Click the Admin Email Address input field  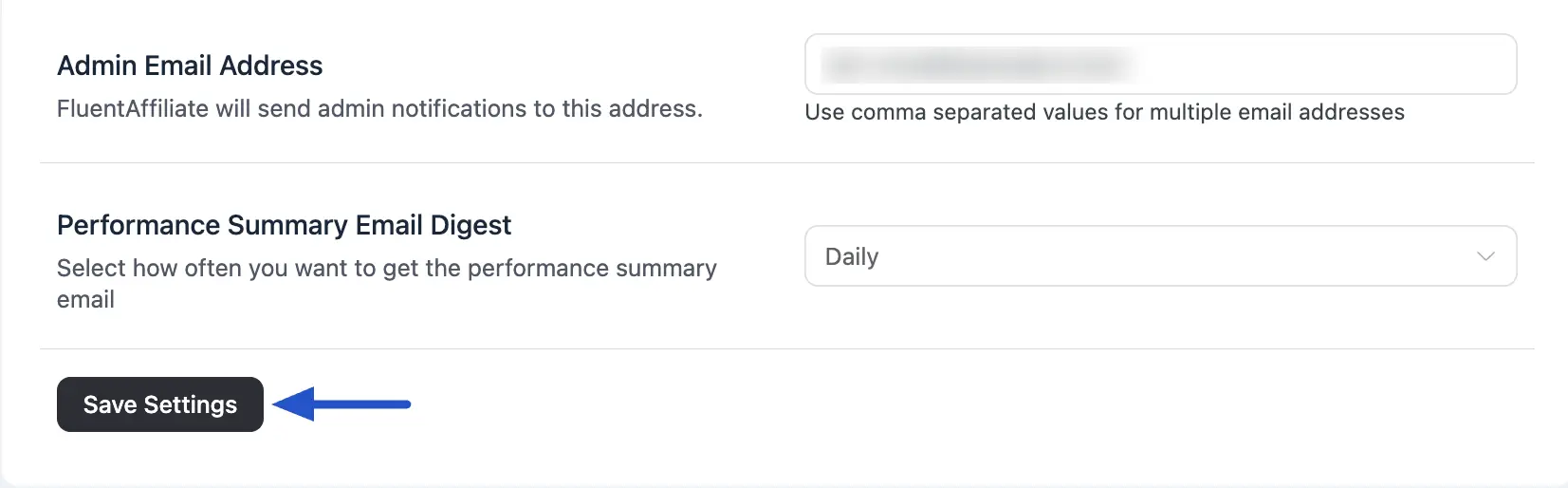tap(1159, 65)
